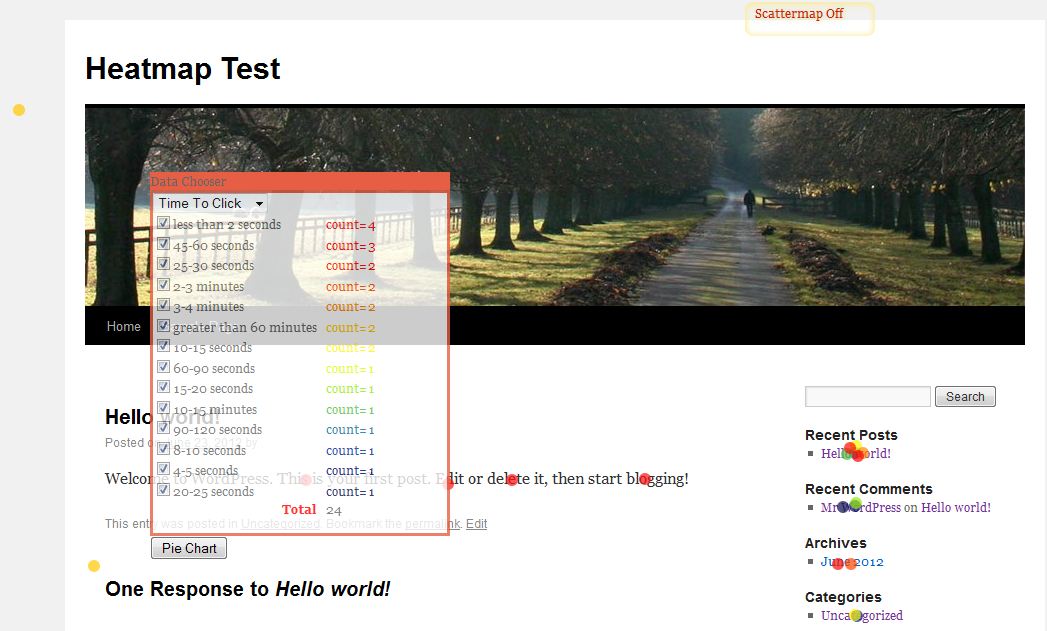The height and width of the screenshot is (631, 1047).
Task: Click 'Mr WordPress' commenter link
Action: pos(861,507)
